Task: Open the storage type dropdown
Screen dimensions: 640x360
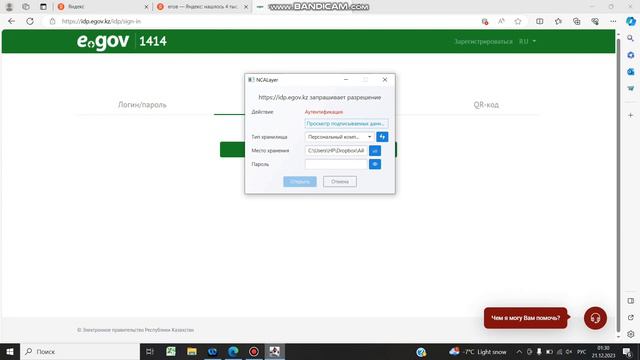Action: (339, 137)
